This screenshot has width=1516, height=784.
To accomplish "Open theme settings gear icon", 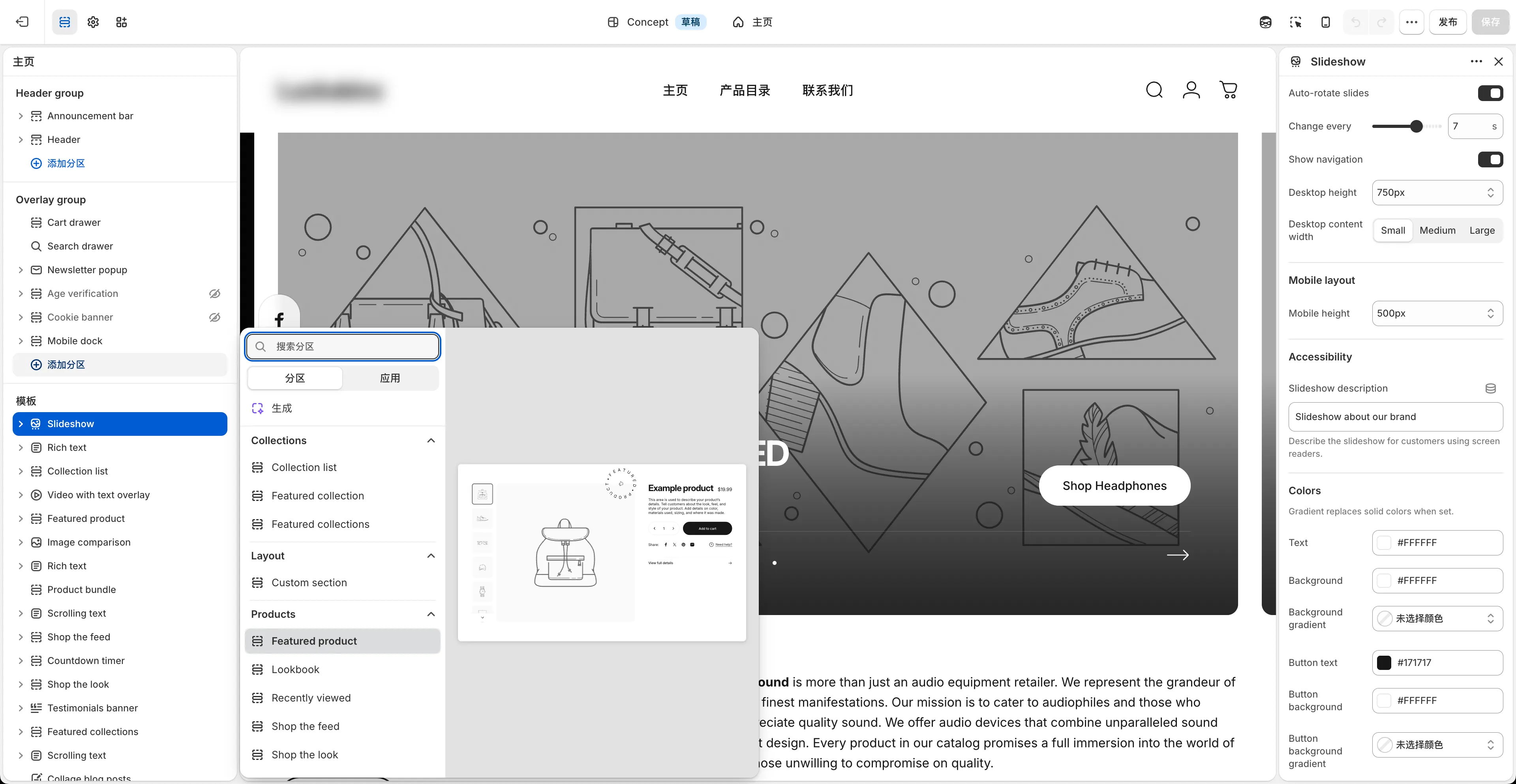I will pyautogui.click(x=93, y=22).
